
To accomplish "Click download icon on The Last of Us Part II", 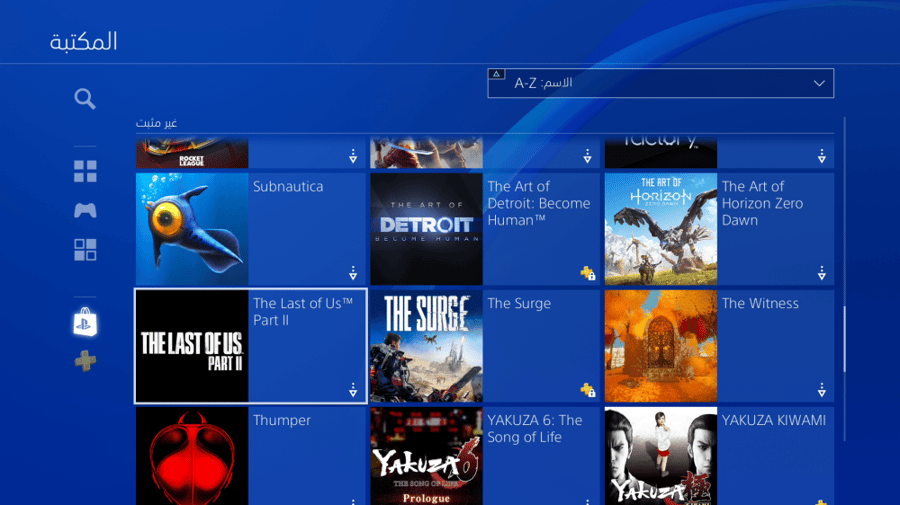I will pyautogui.click(x=353, y=390).
